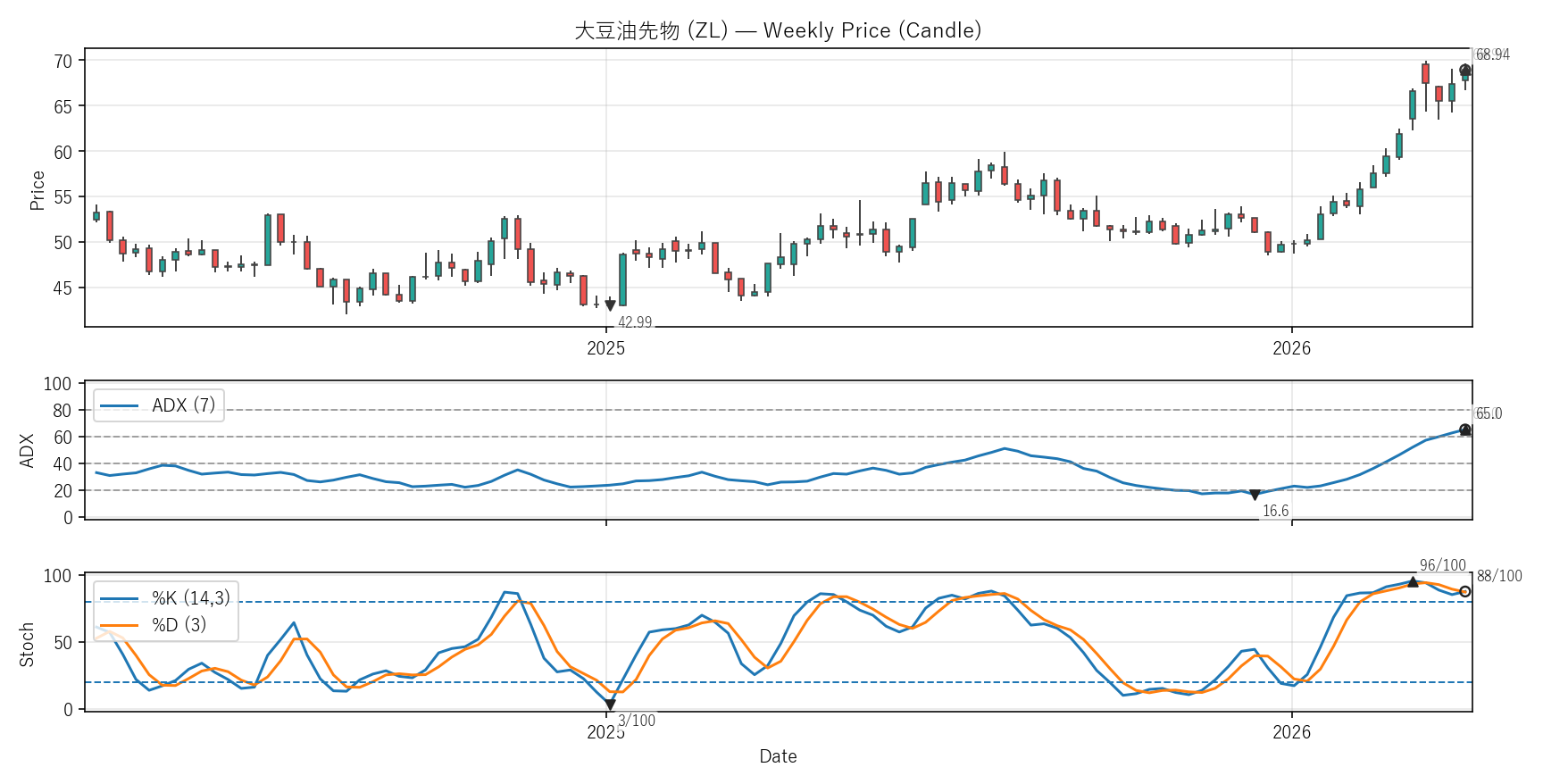The width and height of the screenshot is (1543, 784).
Task: Click the latest price circle marker at 68.94
Action: 1464,71
